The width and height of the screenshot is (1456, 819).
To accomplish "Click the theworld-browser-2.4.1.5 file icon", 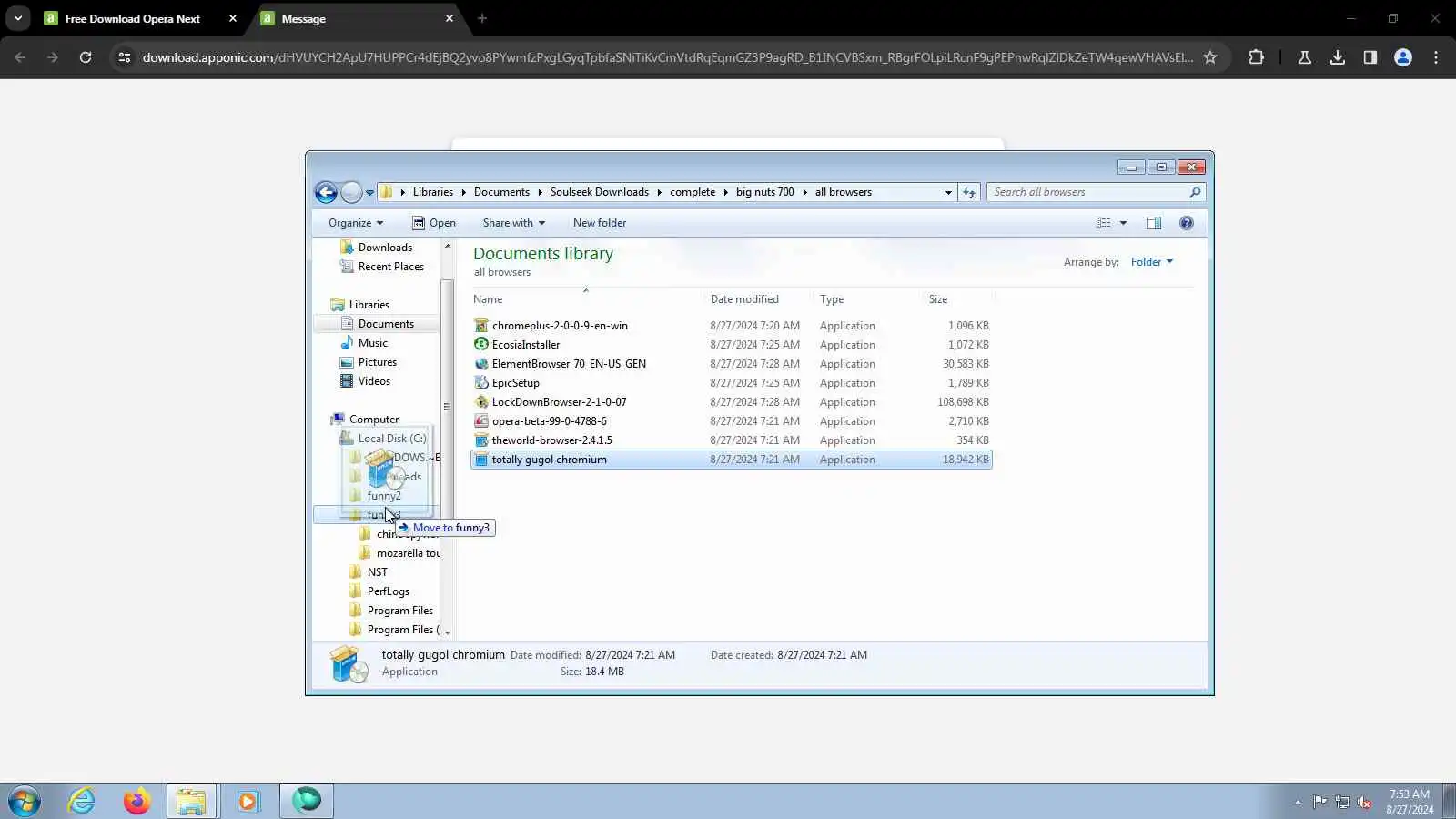I will (481, 440).
